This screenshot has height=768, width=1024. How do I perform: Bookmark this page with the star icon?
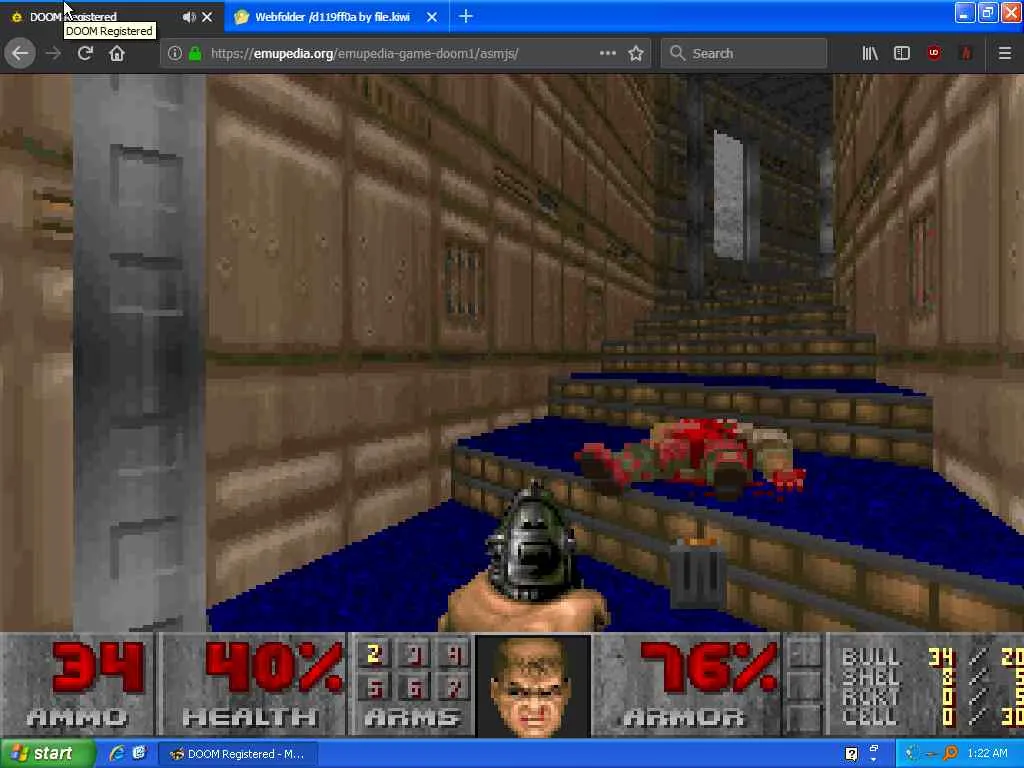(636, 54)
